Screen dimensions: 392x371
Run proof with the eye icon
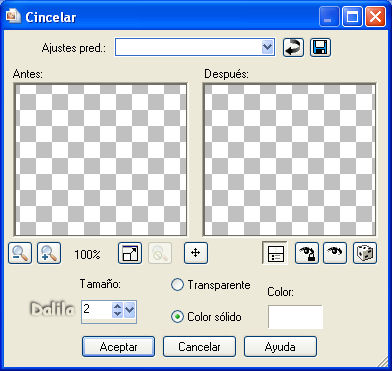pos(335,253)
